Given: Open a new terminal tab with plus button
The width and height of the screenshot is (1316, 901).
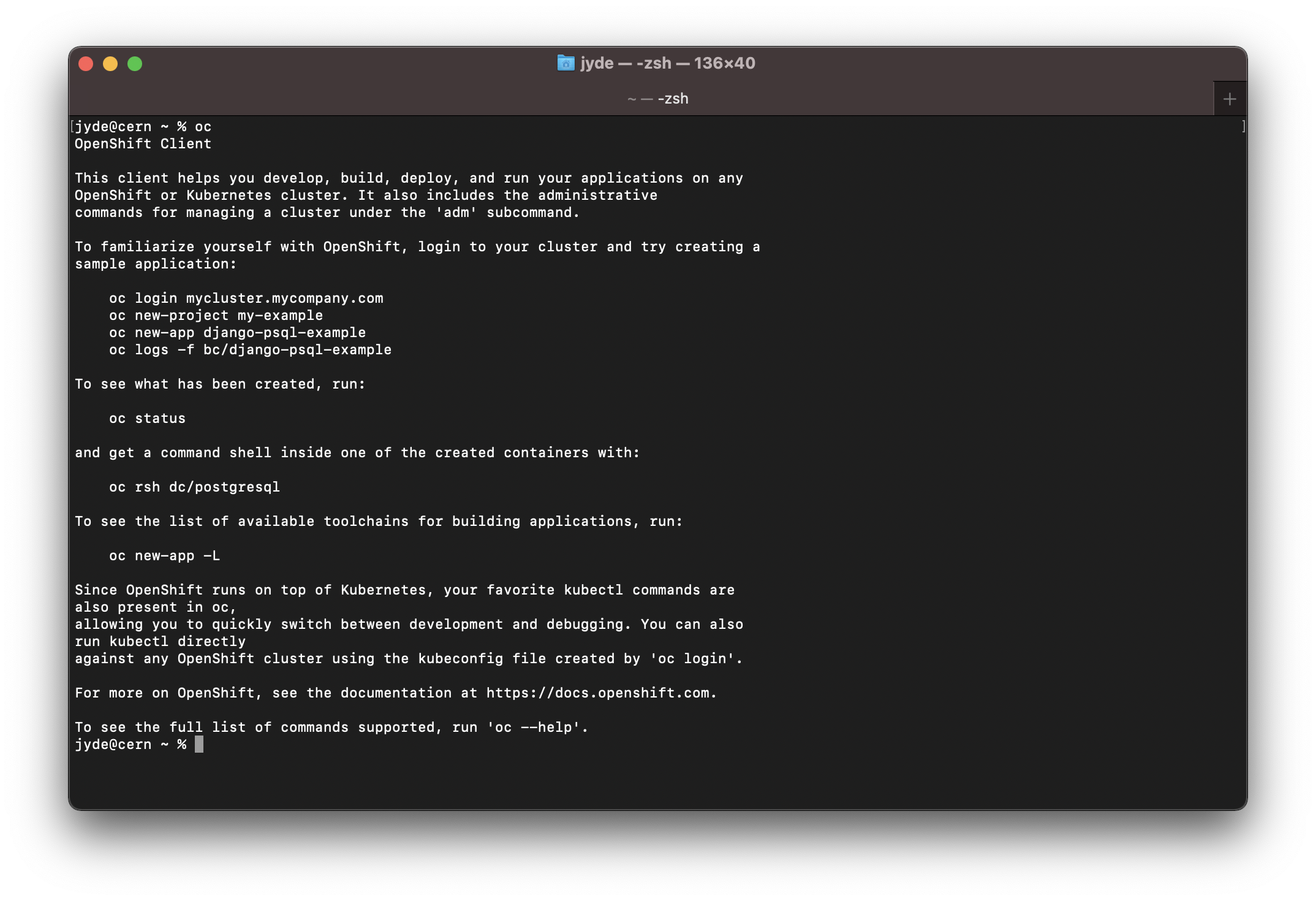Looking at the screenshot, I should [x=1229, y=99].
